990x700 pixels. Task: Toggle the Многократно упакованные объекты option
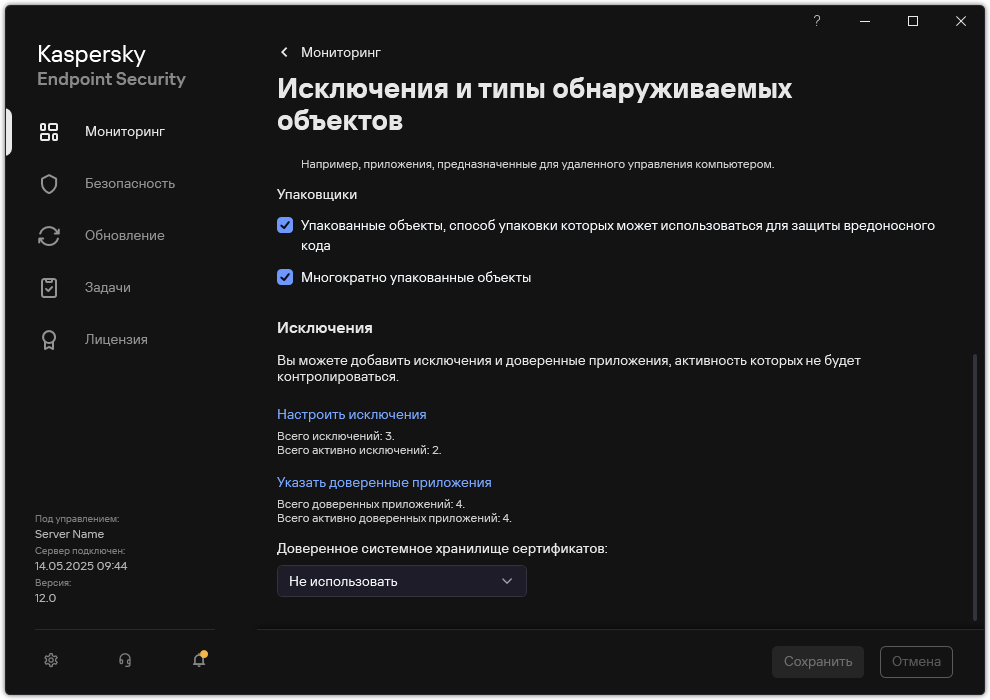coord(285,277)
